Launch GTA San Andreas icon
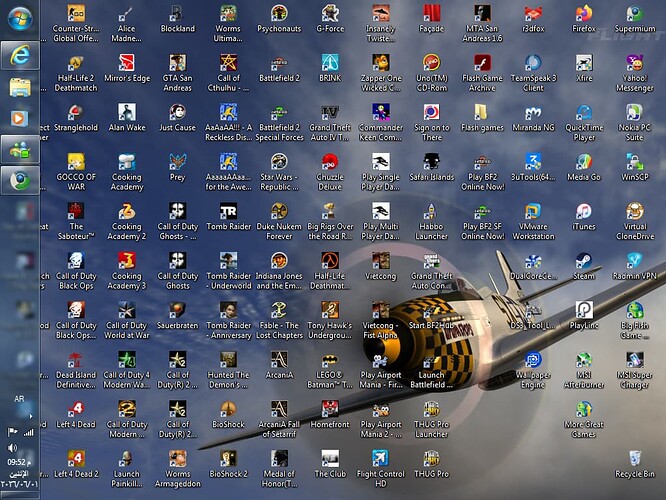This screenshot has width=666, height=500. (178, 73)
